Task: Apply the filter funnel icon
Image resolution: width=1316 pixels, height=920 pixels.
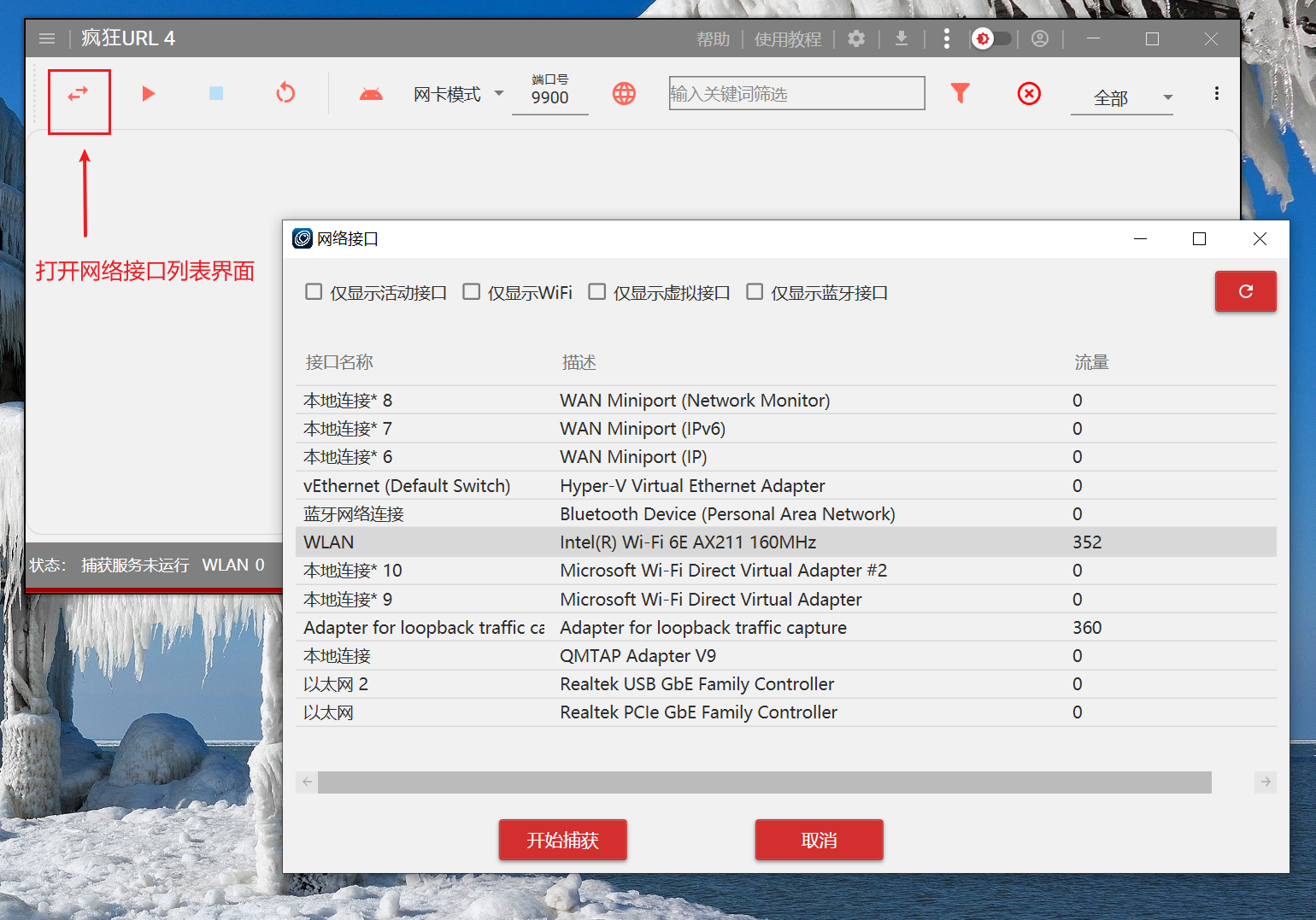Action: pyautogui.click(x=960, y=93)
